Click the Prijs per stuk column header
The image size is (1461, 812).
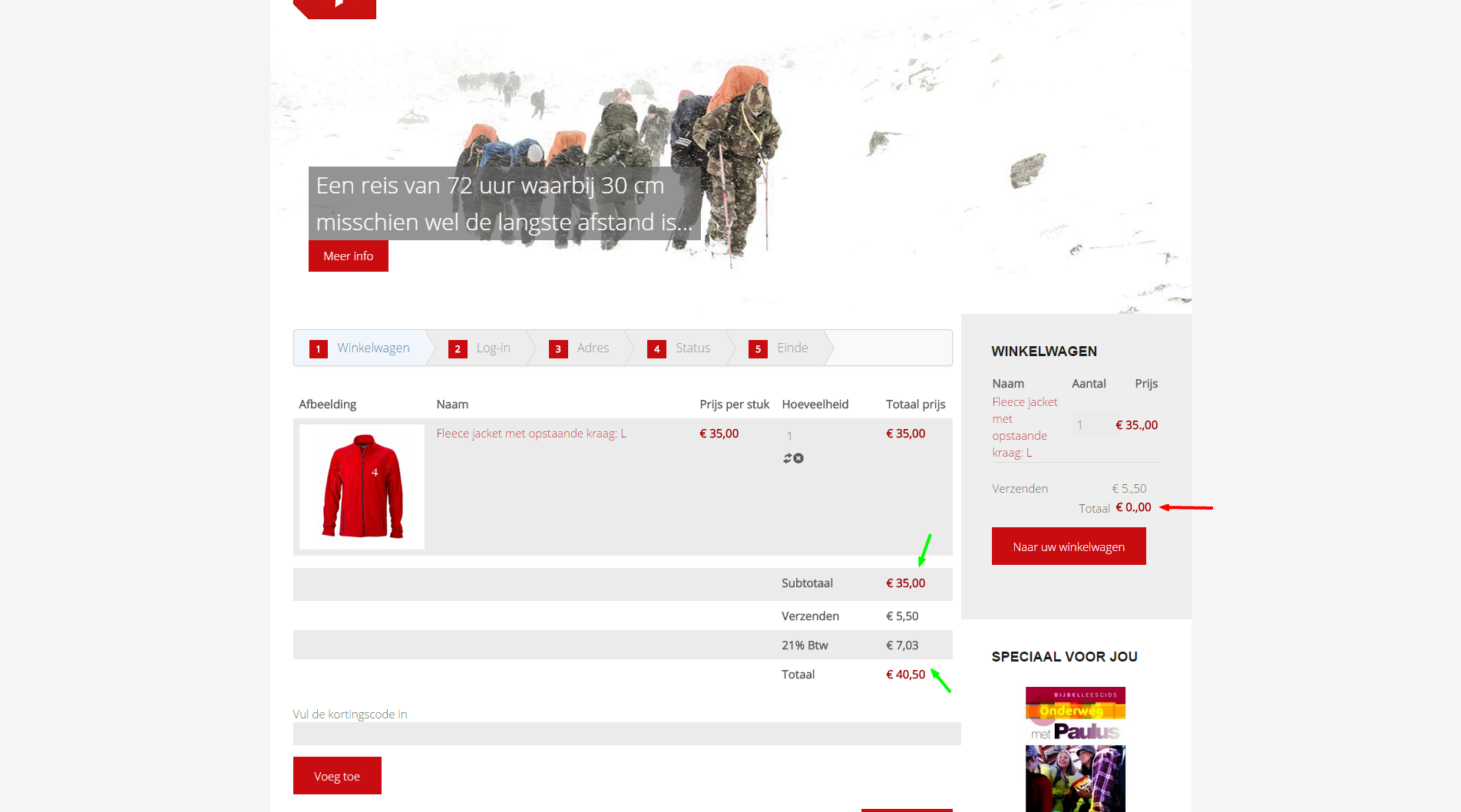coord(734,404)
